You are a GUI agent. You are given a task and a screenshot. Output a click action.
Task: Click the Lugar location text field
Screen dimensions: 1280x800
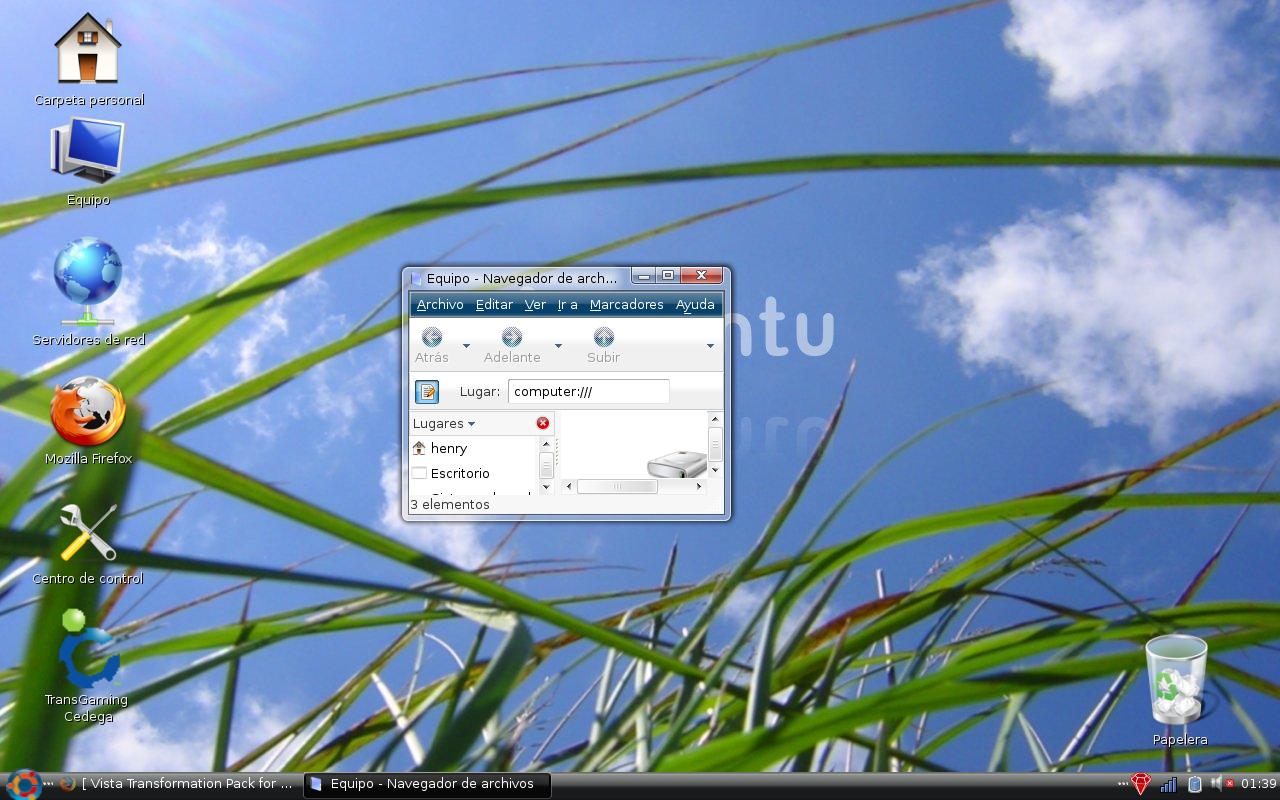[588, 392]
